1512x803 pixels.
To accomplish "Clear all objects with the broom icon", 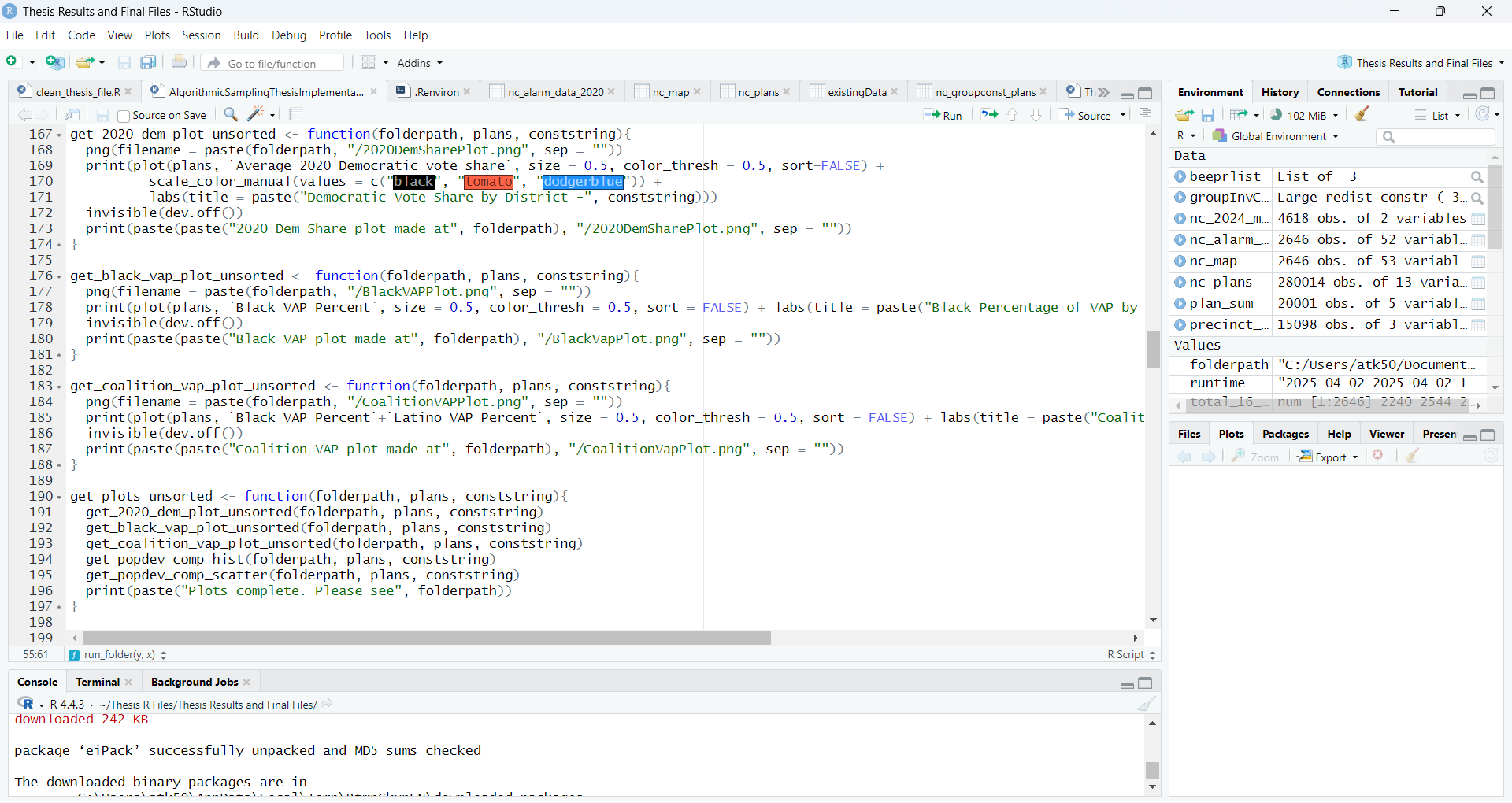I will click(x=1362, y=115).
